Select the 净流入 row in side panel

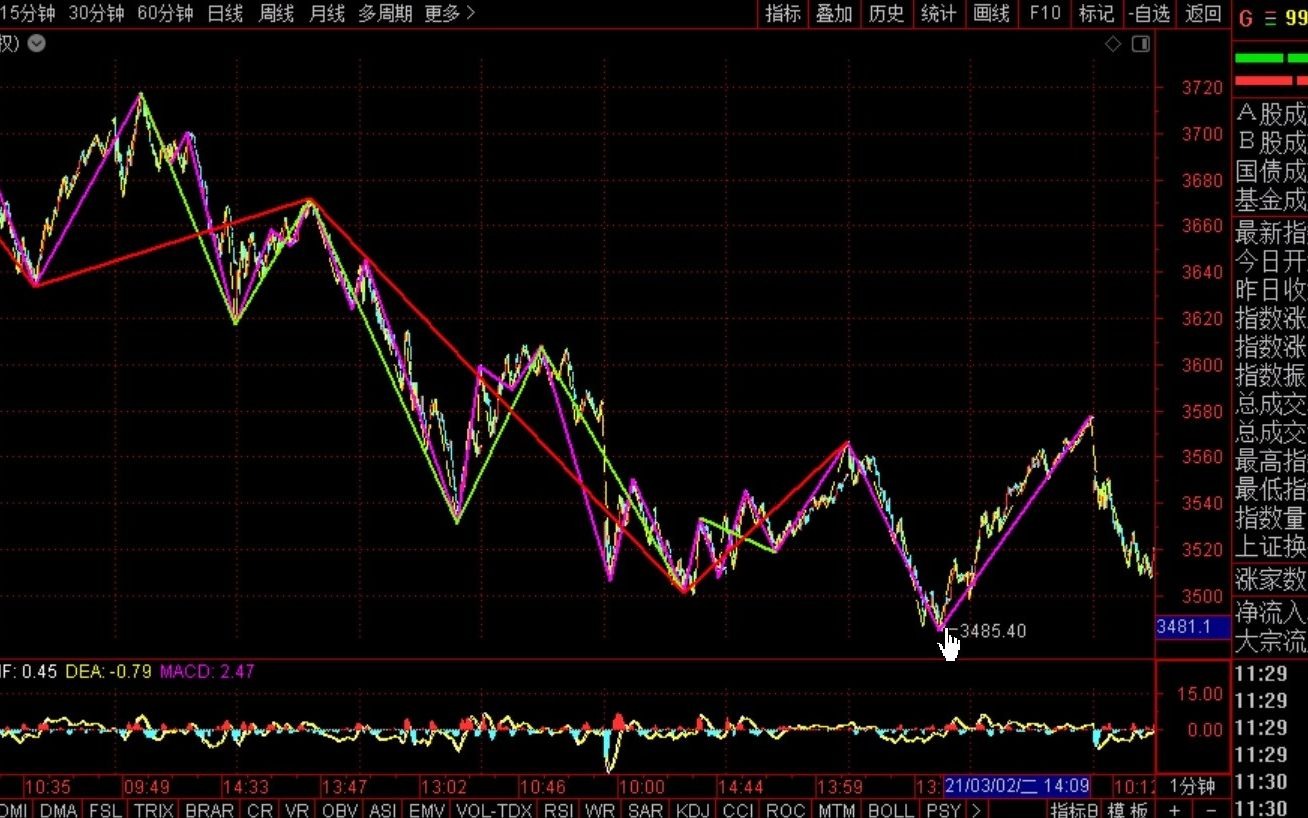1270,612
